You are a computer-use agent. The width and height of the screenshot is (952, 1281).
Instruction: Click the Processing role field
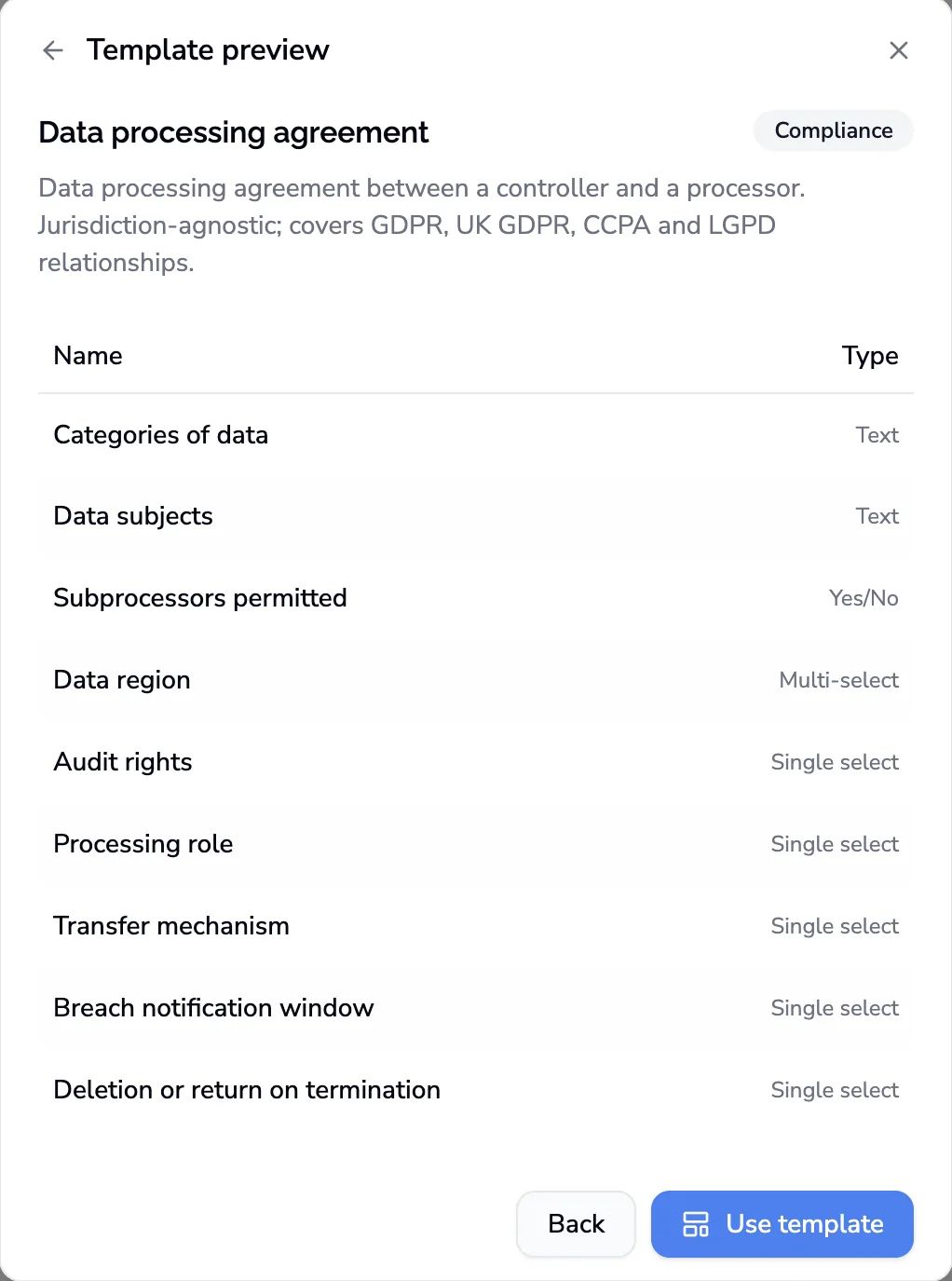(476, 844)
